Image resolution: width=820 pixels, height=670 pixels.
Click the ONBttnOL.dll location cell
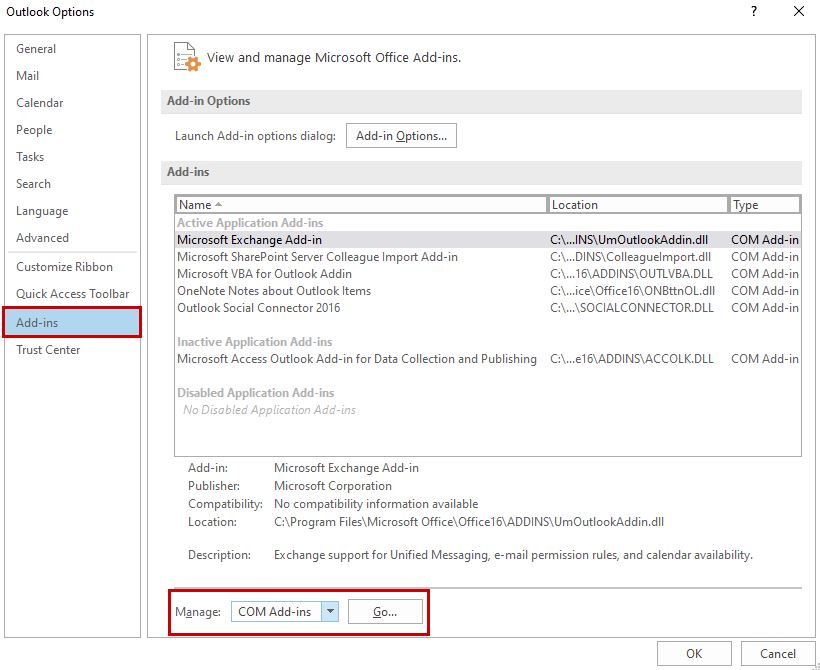click(632, 291)
